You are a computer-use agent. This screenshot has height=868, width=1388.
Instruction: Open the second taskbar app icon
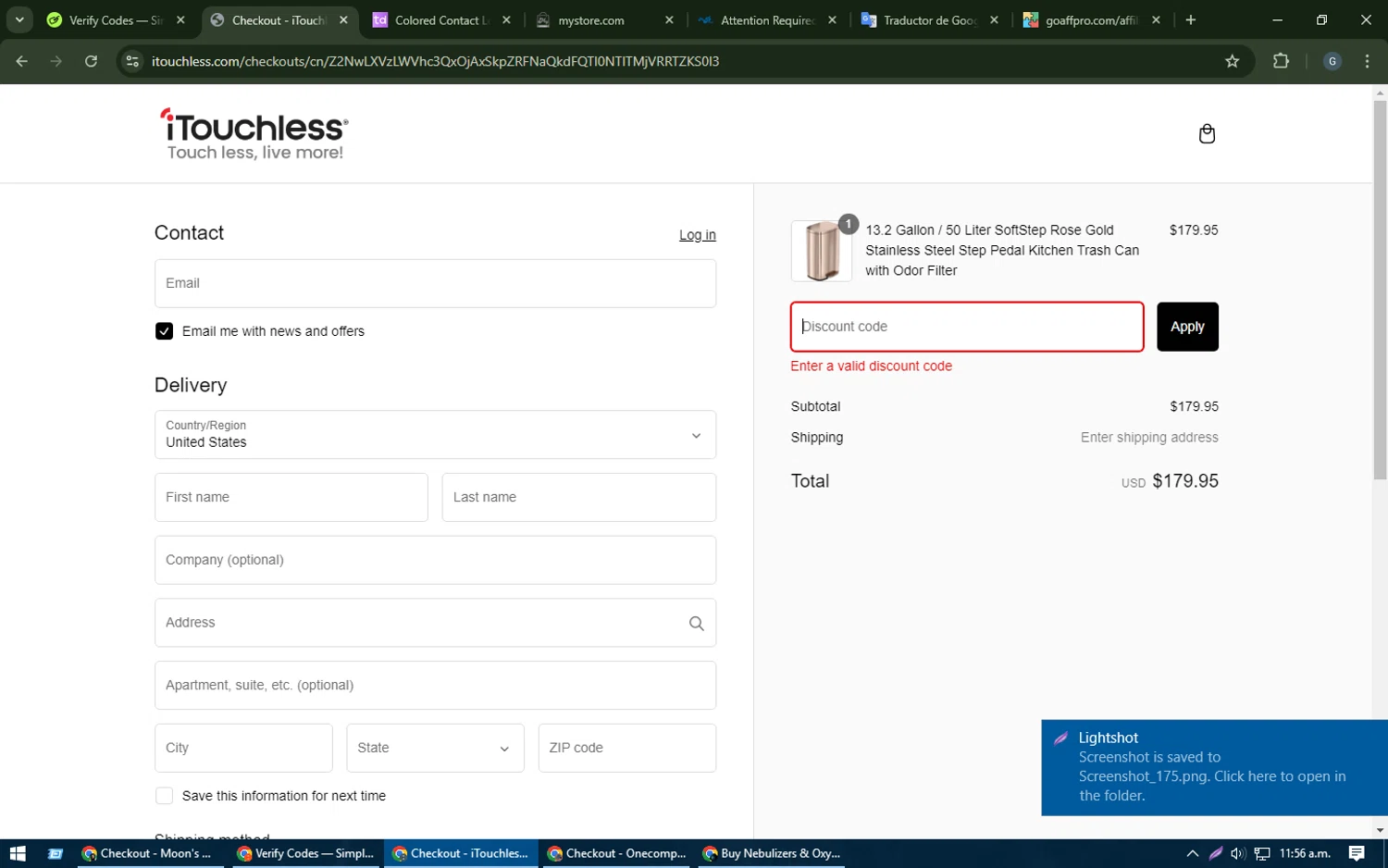point(56,853)
